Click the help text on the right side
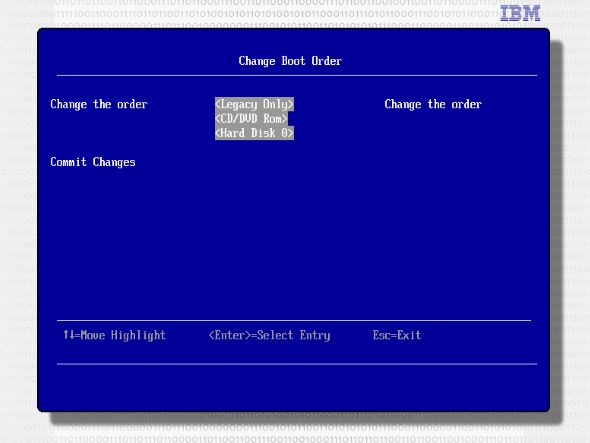This screenshot has height=443, width=590. [433, 104]
